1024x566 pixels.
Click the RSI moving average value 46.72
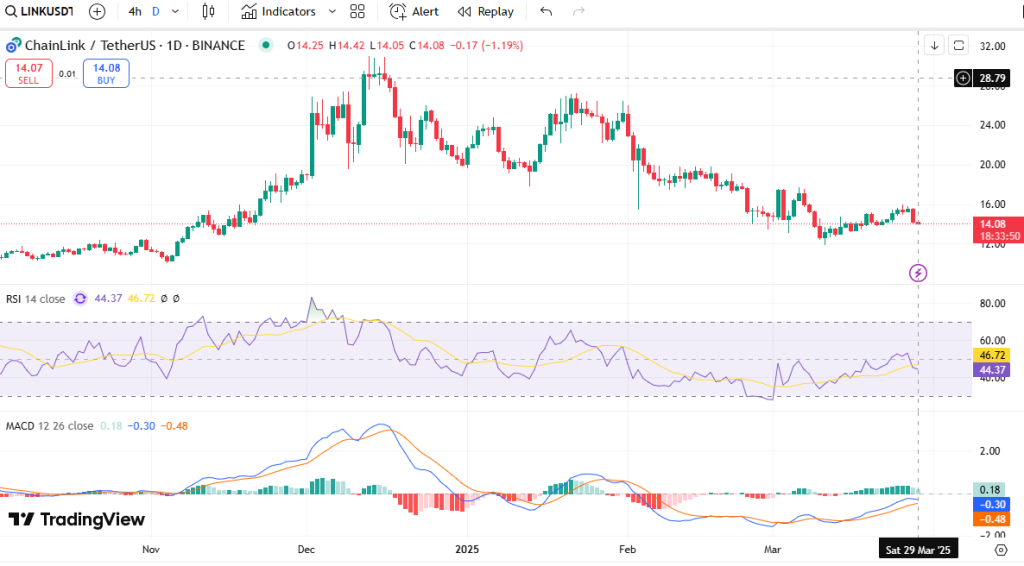(x=141, y=298)
